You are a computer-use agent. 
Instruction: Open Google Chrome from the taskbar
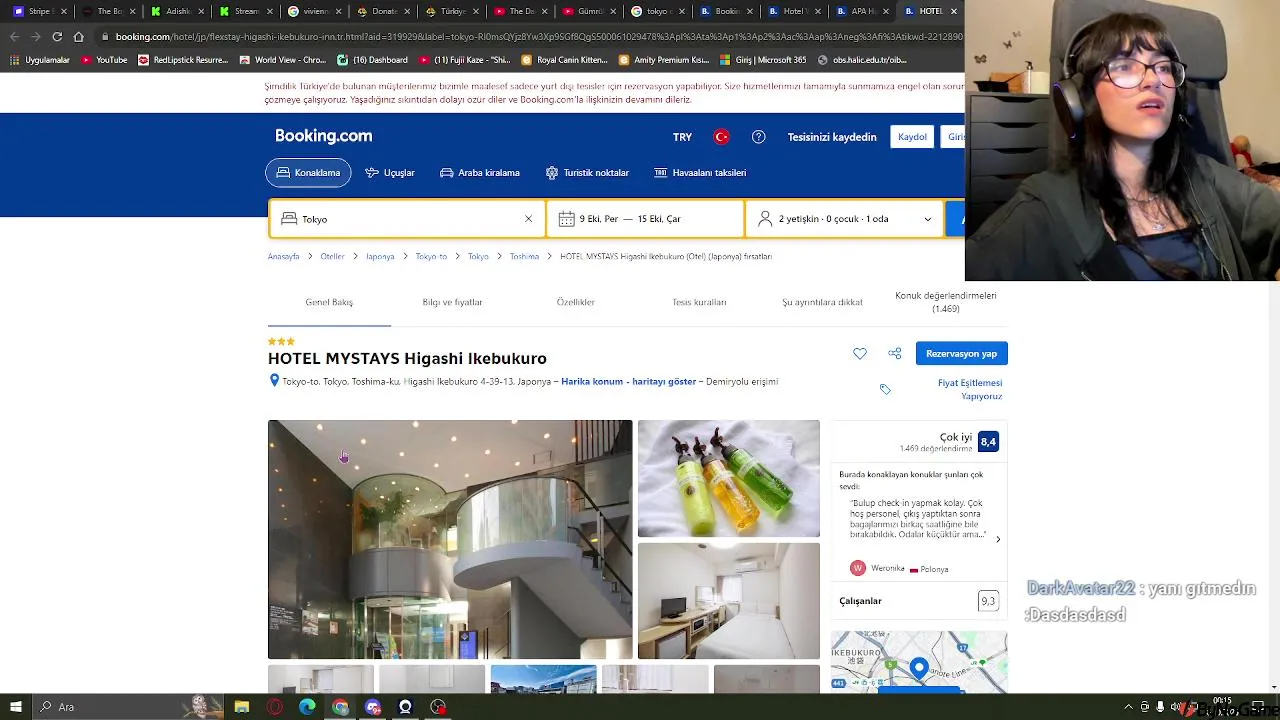pos(340,707)
